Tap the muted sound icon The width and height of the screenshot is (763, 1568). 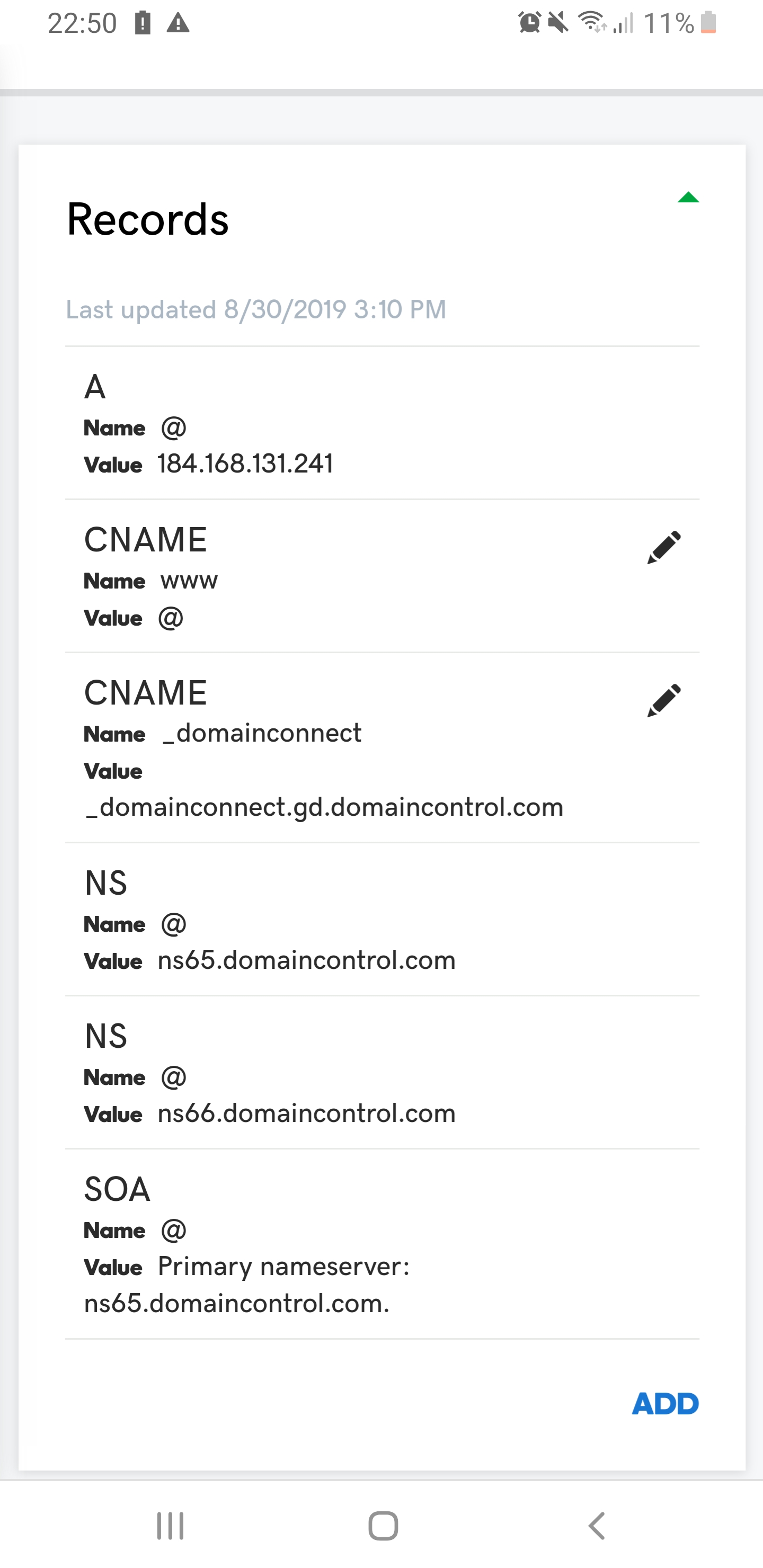[558, 23]
